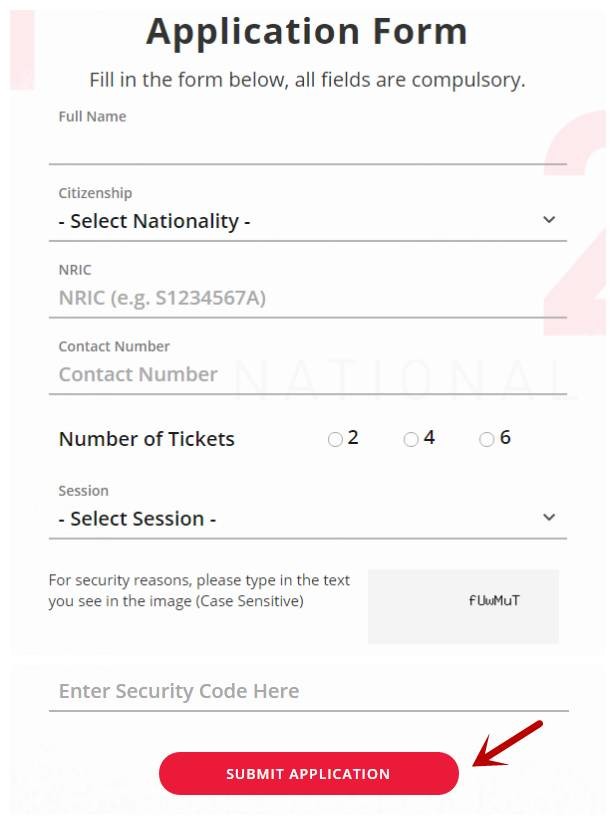Image resolution: width=616 pixels, height=825 pixels.
Task: Click the chevron arrow beside Select Nationality
Action: (548, 220)
